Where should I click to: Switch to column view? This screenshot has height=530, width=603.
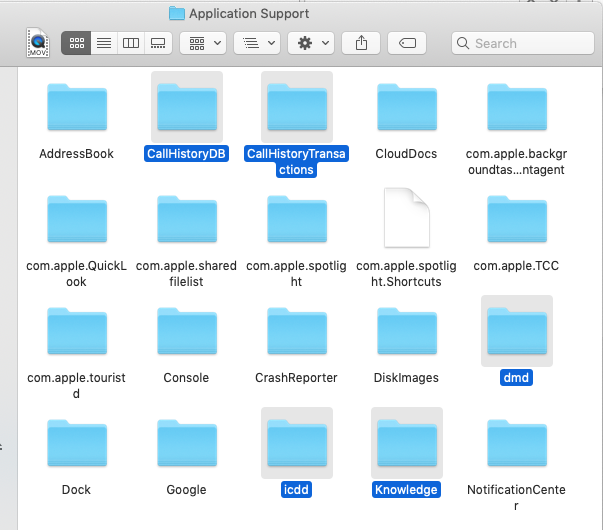click(x=131, y=43)
